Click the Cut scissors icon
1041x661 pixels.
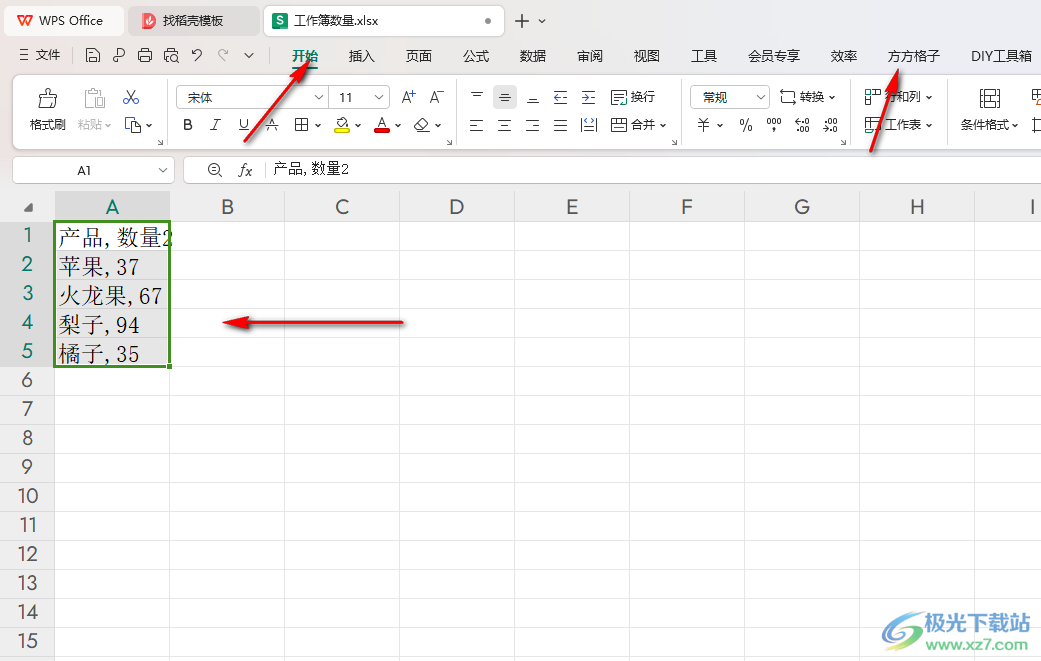tap(131, 98)
